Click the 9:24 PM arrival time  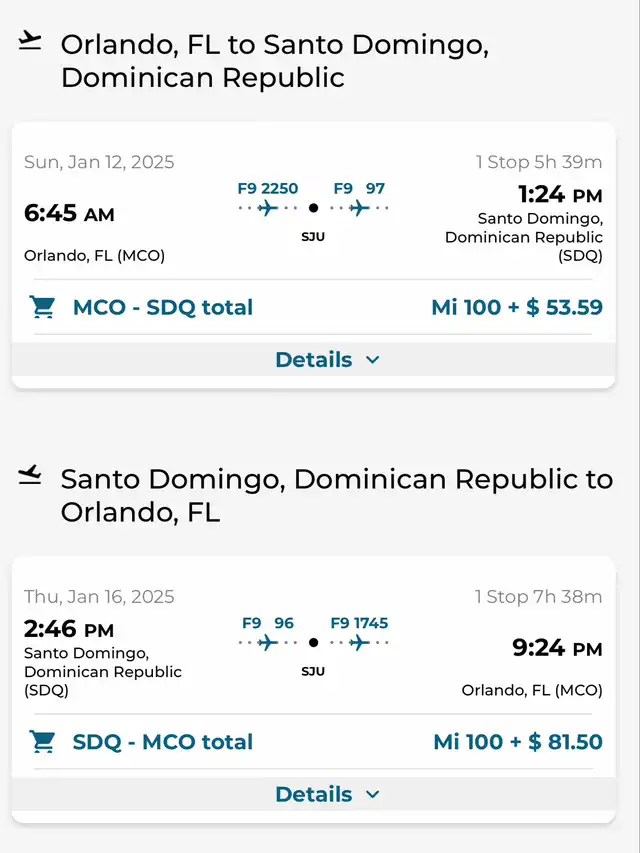tap(557, 648)
